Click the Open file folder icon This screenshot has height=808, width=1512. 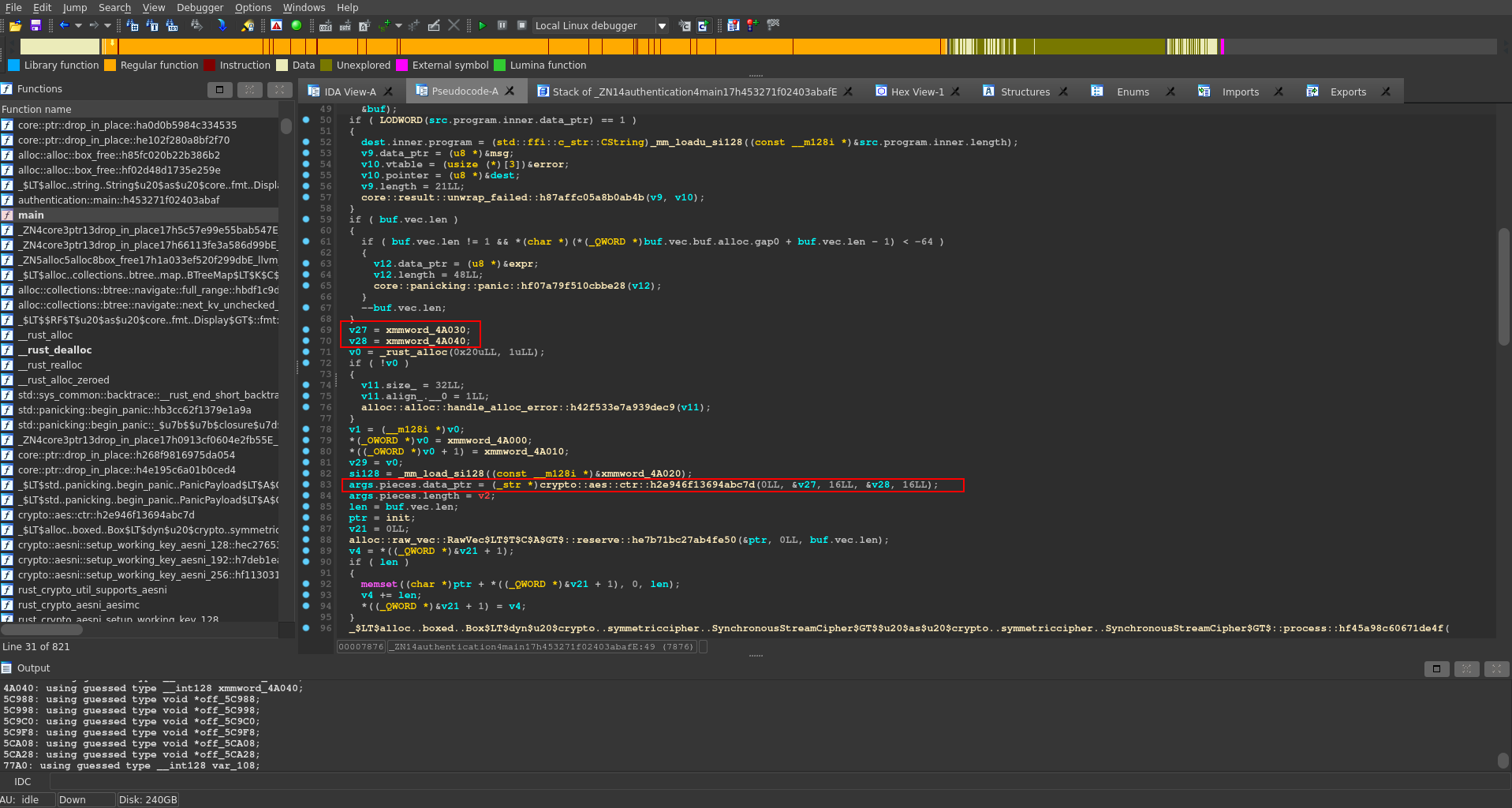pyautogui.click(x=15, y=26)
